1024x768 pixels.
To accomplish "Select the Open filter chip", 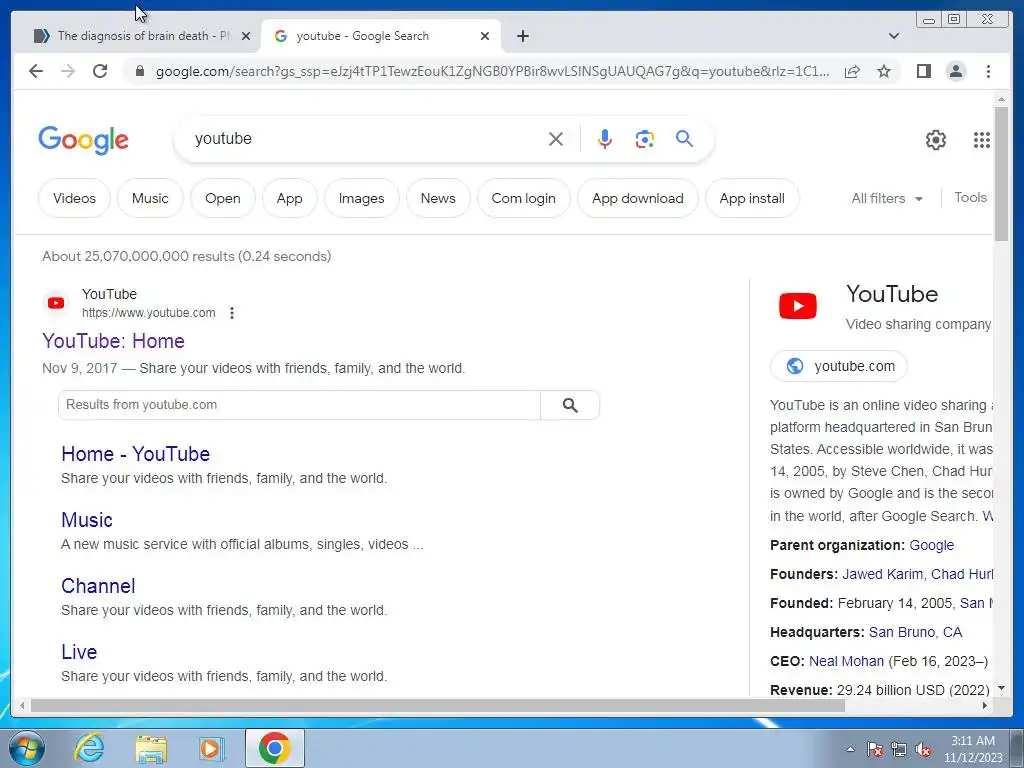I will [223, 198].
